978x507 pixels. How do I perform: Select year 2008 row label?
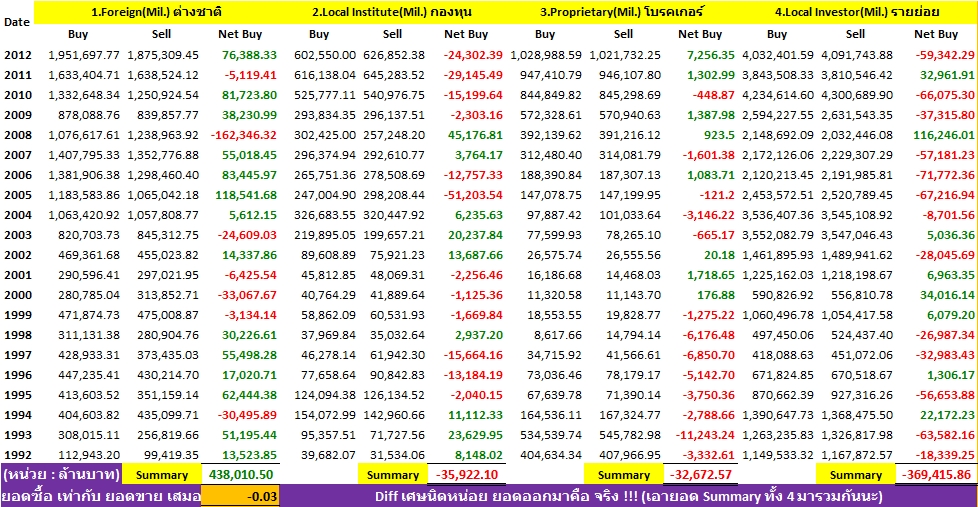point(17,135)
